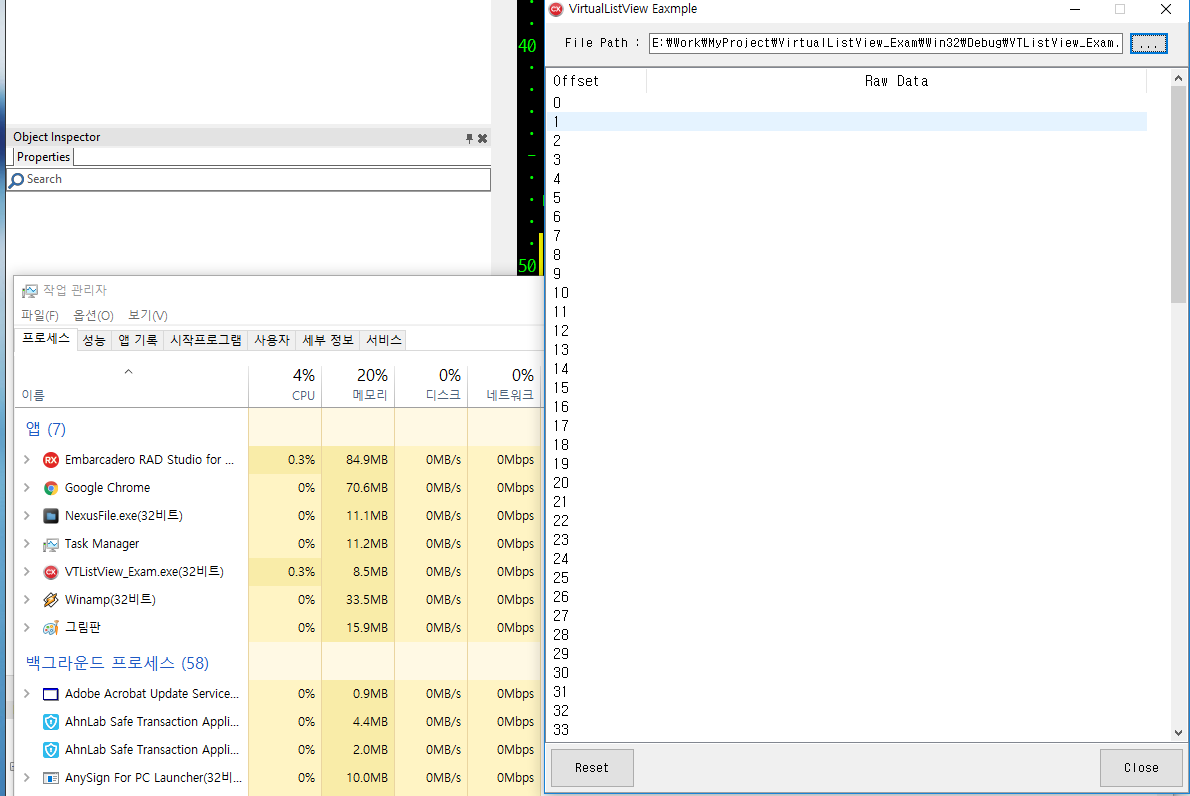
Task: Pin the Object Inspector panel
Action: 469,138
